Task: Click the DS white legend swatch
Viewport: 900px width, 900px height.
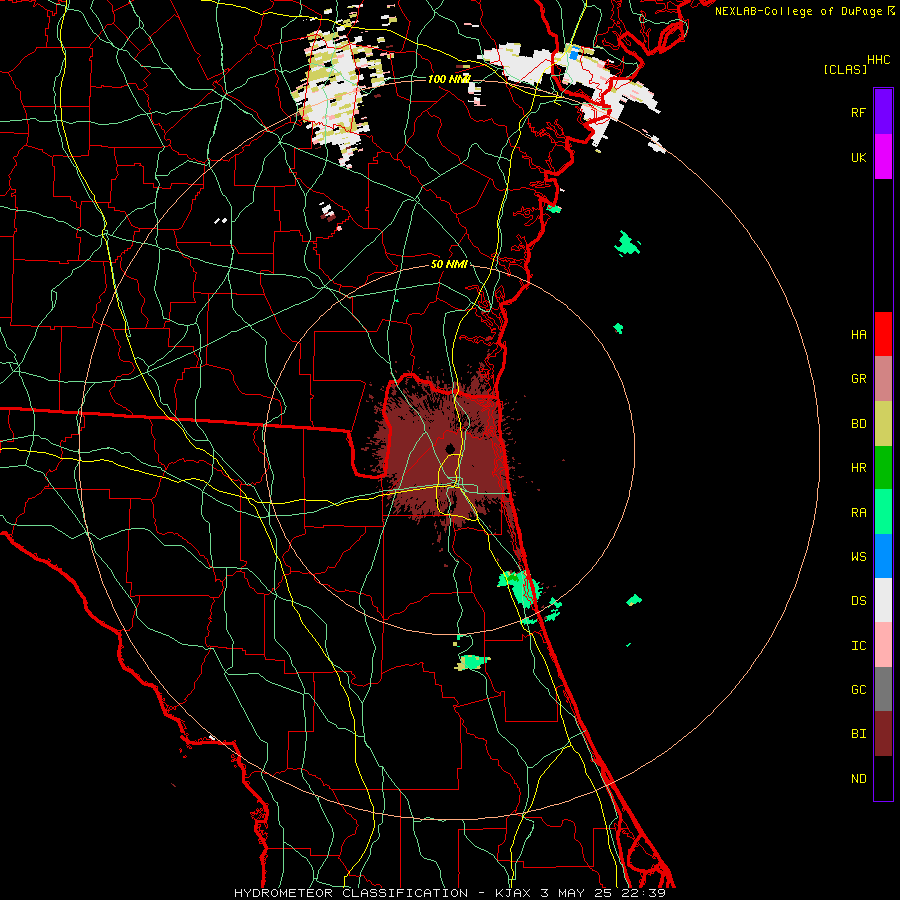Action: [883, 600]
